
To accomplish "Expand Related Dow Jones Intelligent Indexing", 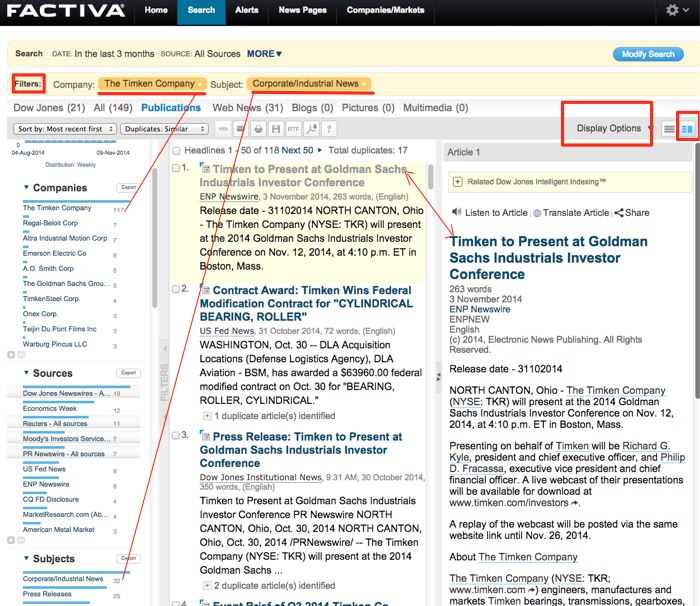I will click(x=458, y=182).
